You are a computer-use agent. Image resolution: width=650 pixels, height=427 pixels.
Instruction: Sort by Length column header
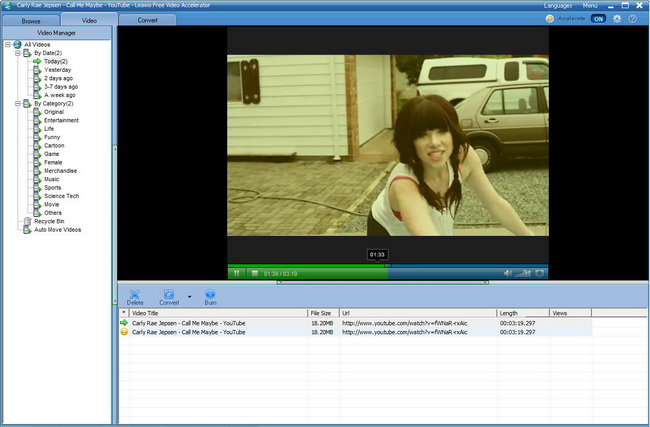[523, 313]
